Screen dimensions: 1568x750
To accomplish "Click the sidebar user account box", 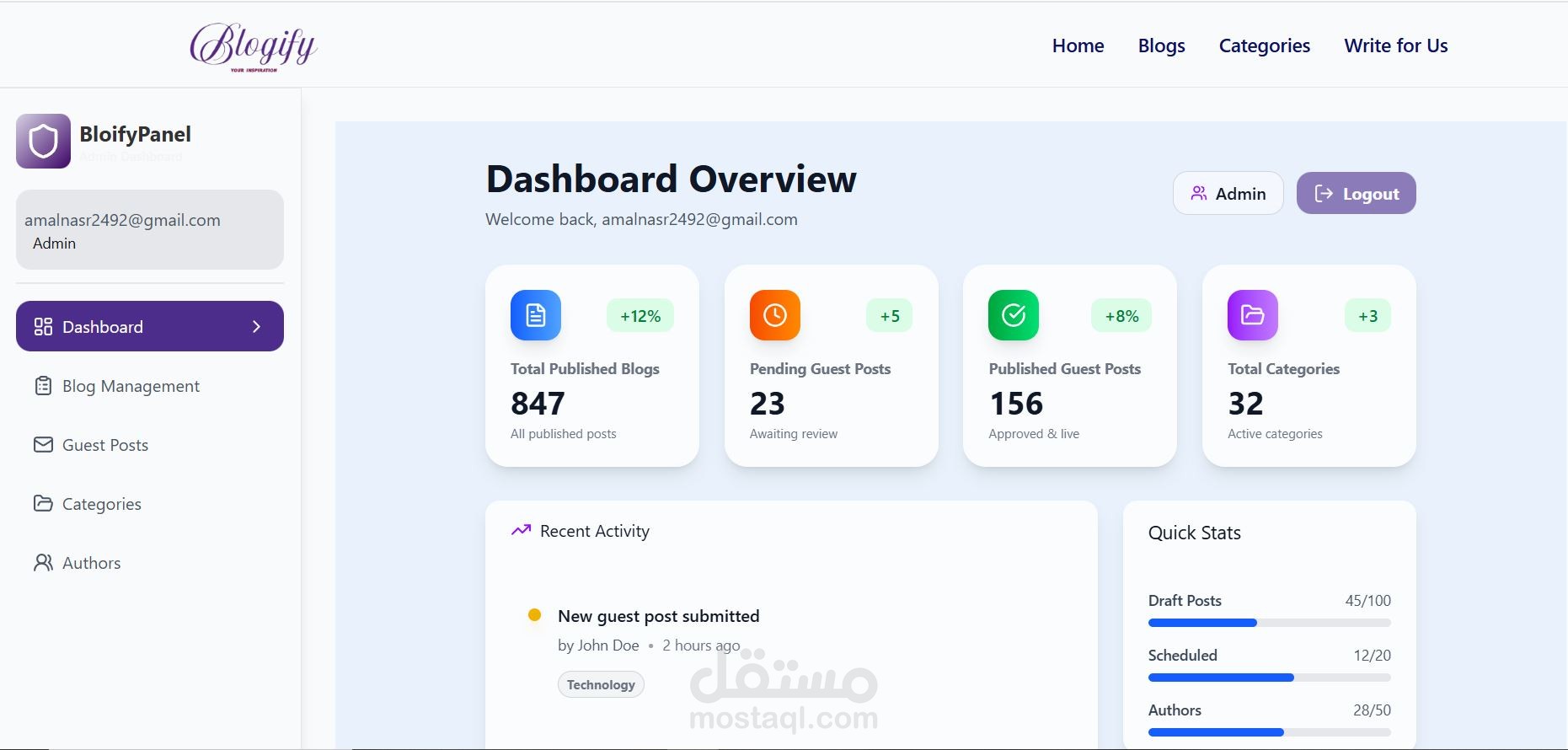I will tap(150, 229).
